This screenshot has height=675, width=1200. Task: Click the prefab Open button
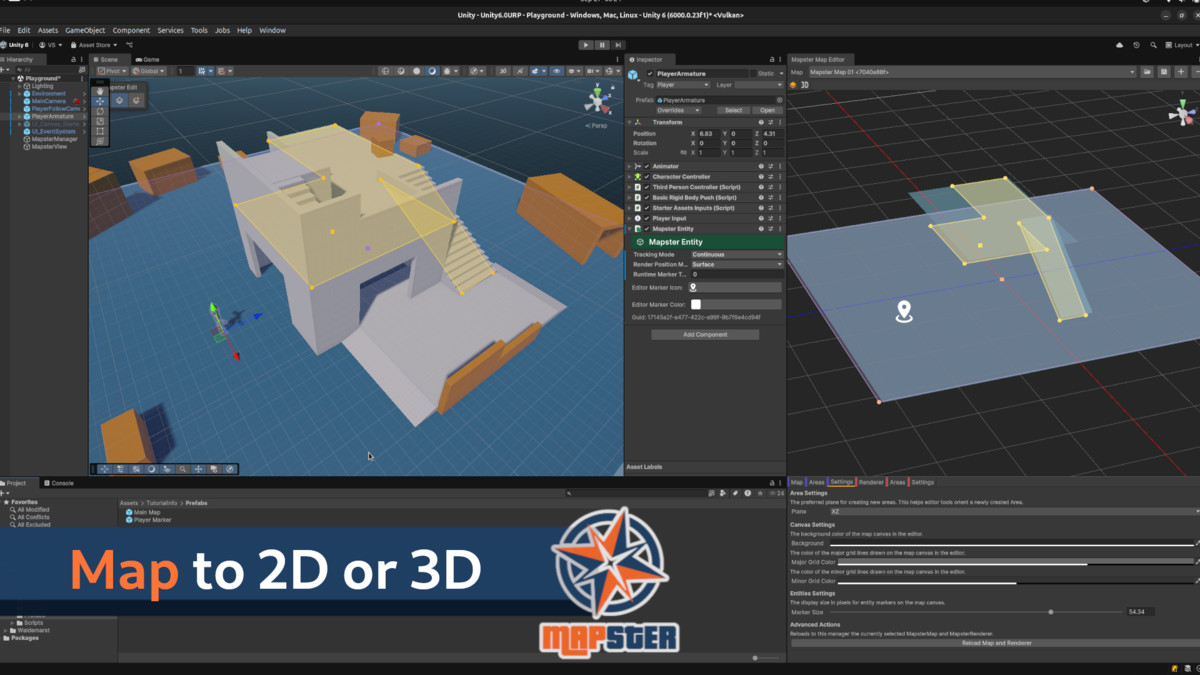pos(767,110)
